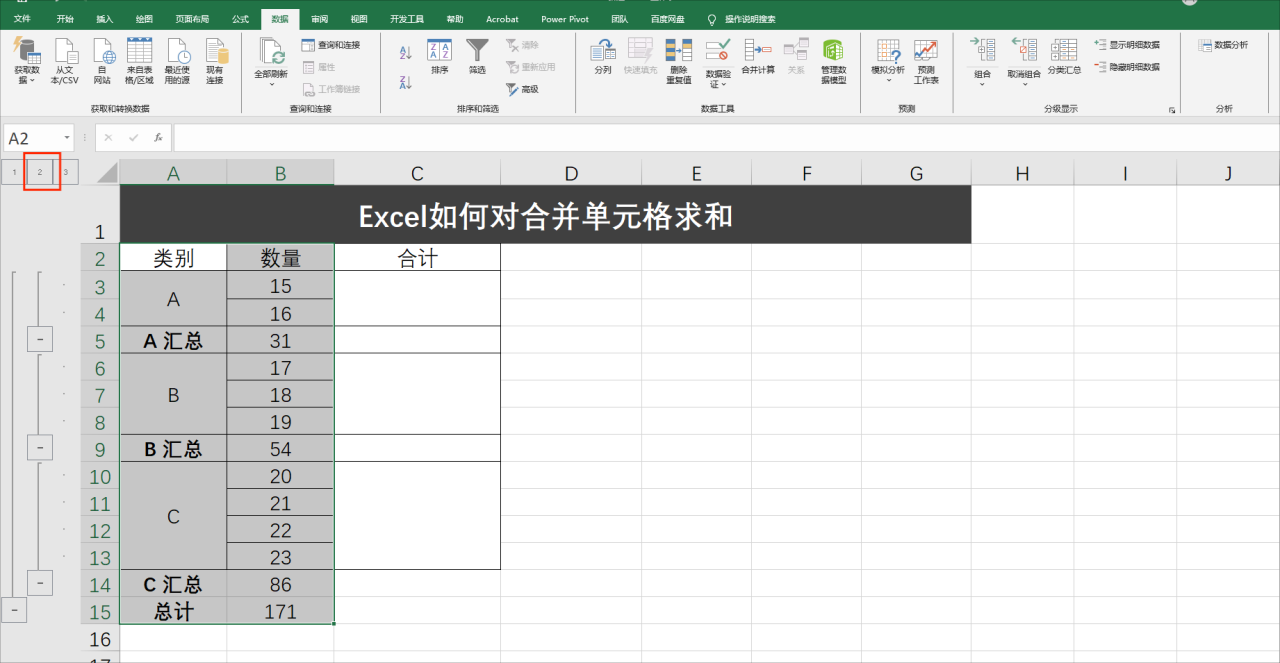Show outline level 1
The height and width of the screenshot is (663, 1280).
[14, 173]
